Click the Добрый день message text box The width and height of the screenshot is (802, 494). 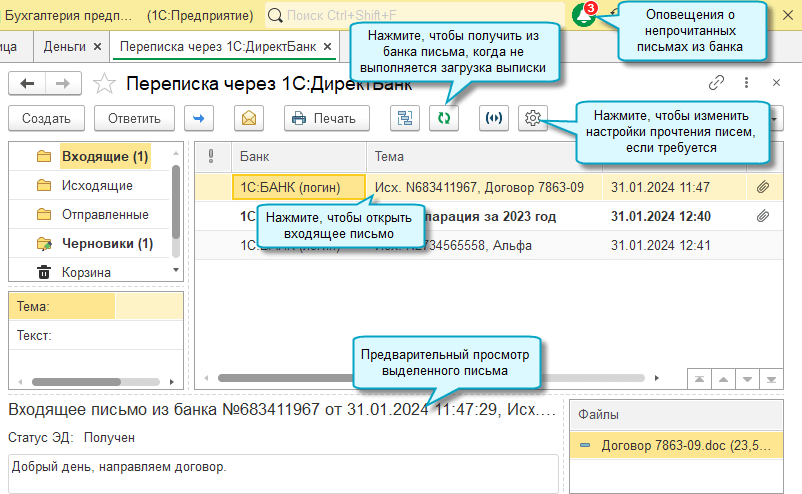click(x=283, y=474)
